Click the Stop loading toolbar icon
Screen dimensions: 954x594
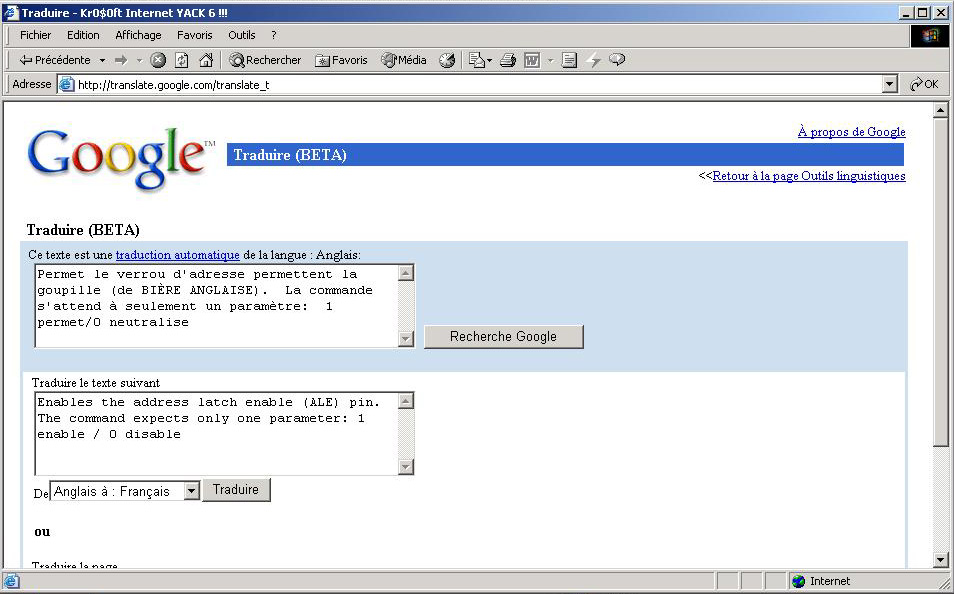coord(158,60)
